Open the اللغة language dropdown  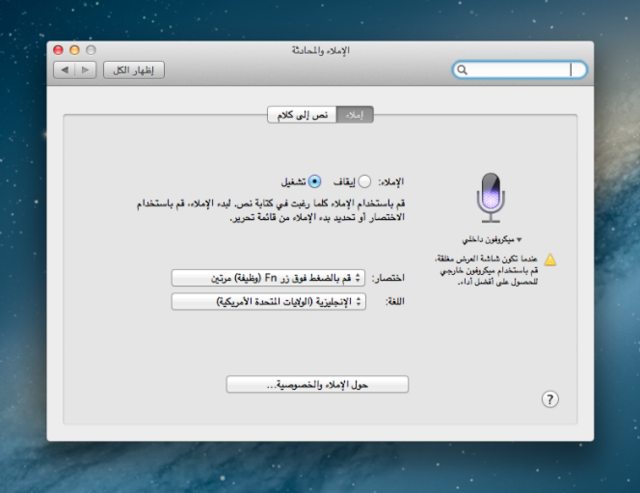pos(268,301)
